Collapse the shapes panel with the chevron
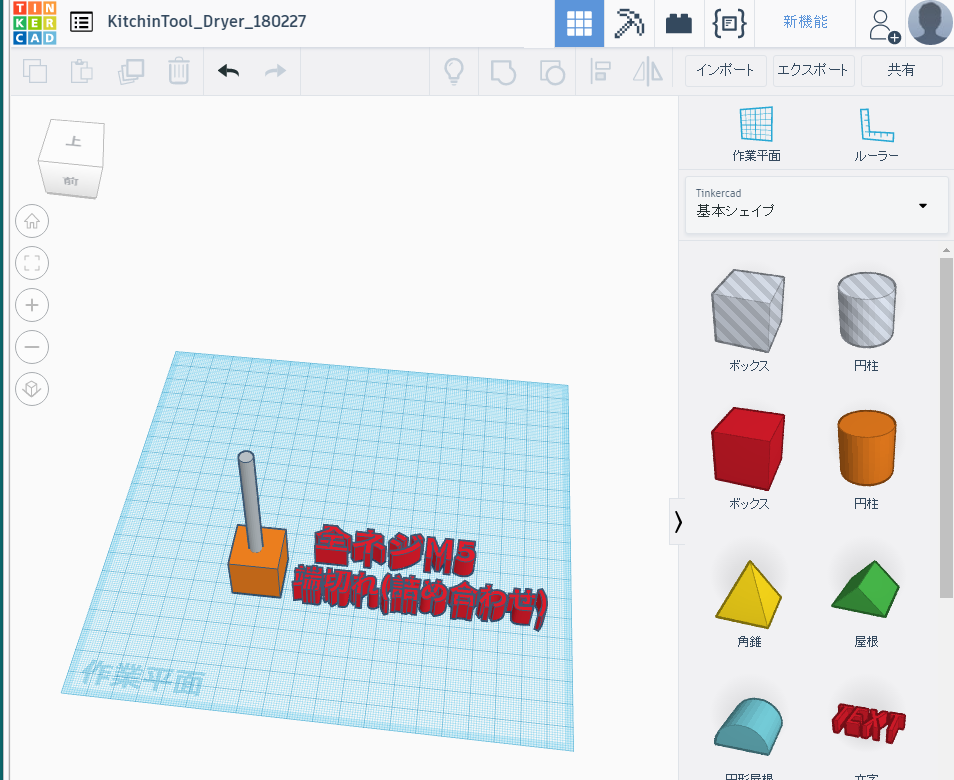This screenshot has height=780, width=954. pos(677,521)
